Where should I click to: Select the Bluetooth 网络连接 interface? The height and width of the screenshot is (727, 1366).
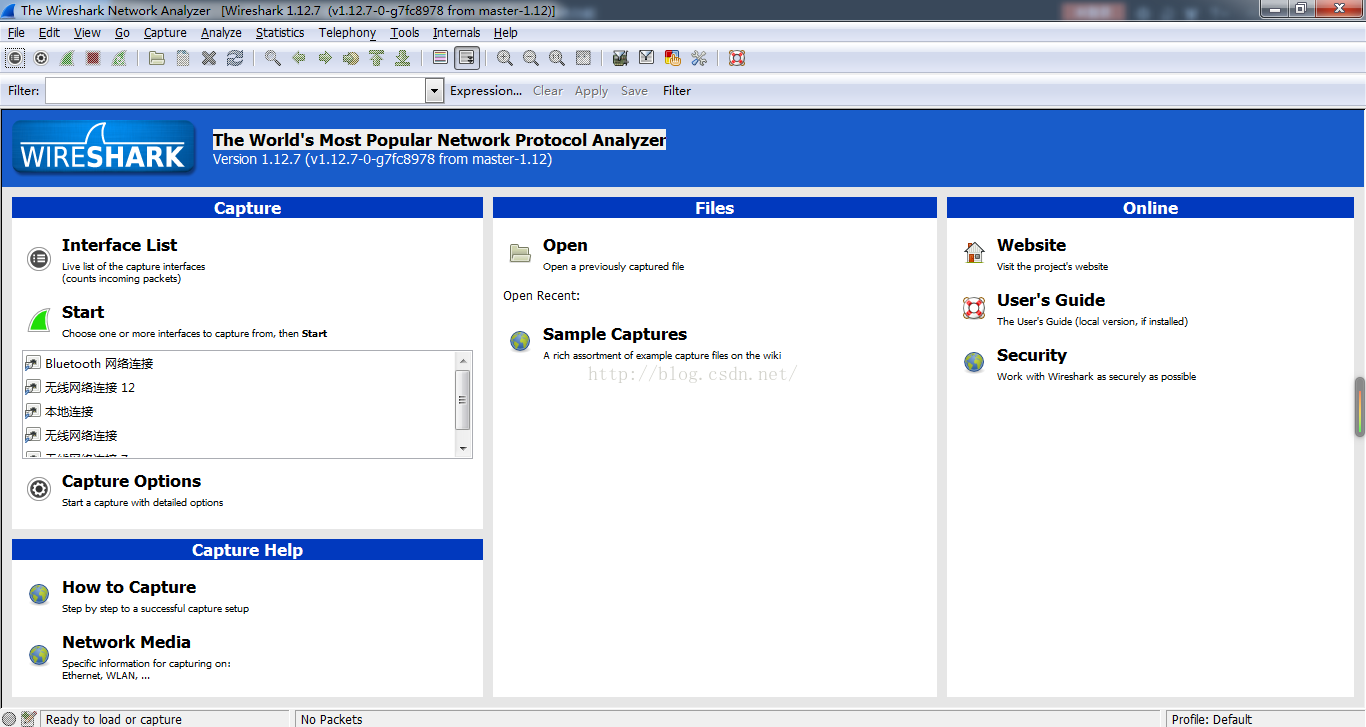[239, 363]
